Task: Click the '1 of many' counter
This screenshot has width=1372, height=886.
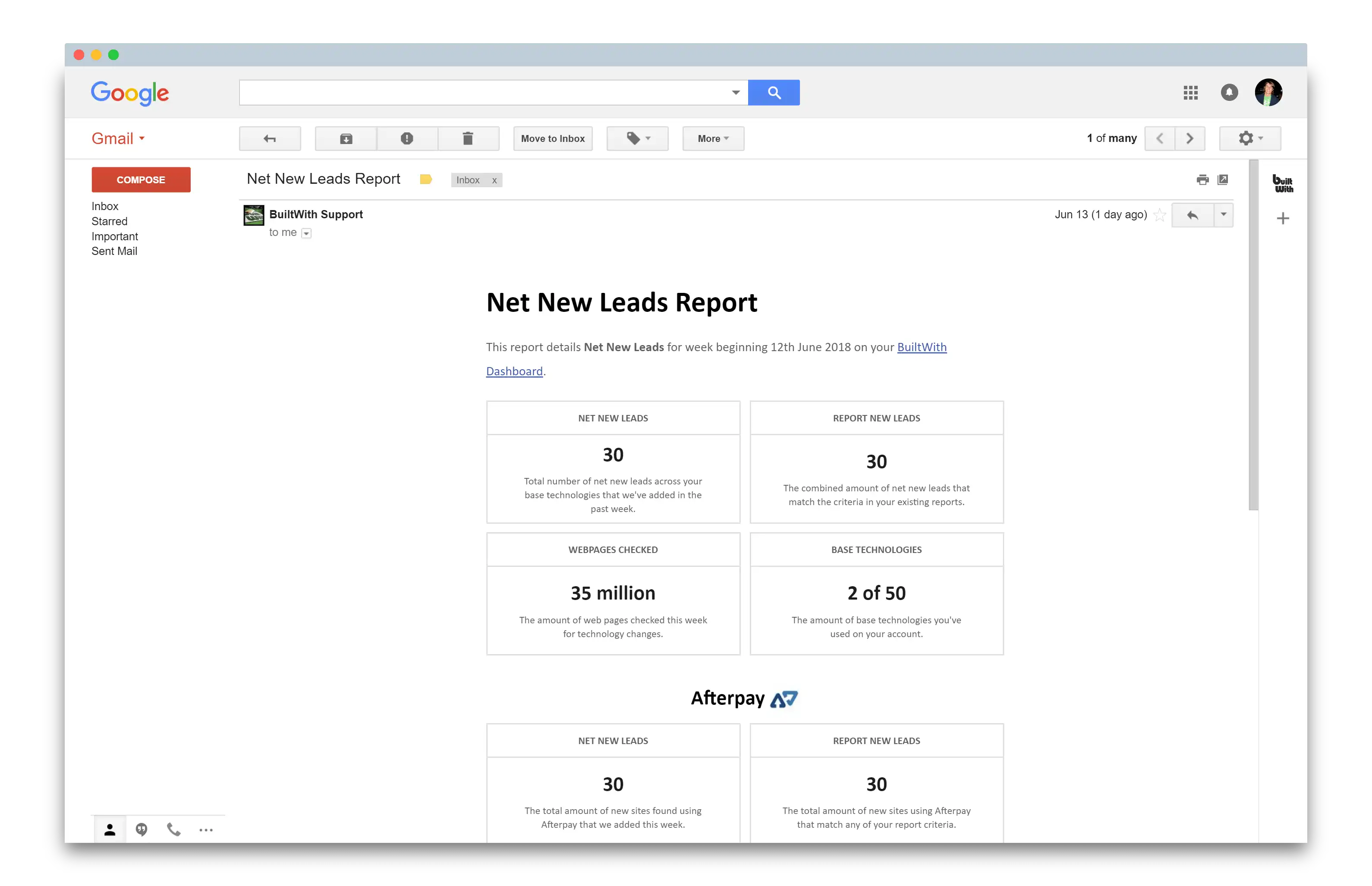Action: [1111, 138]
